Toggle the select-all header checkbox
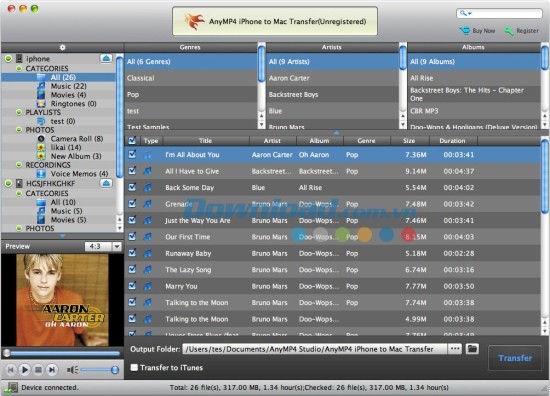Viewport: 550px width, 396px height. (x=132, y=141)
